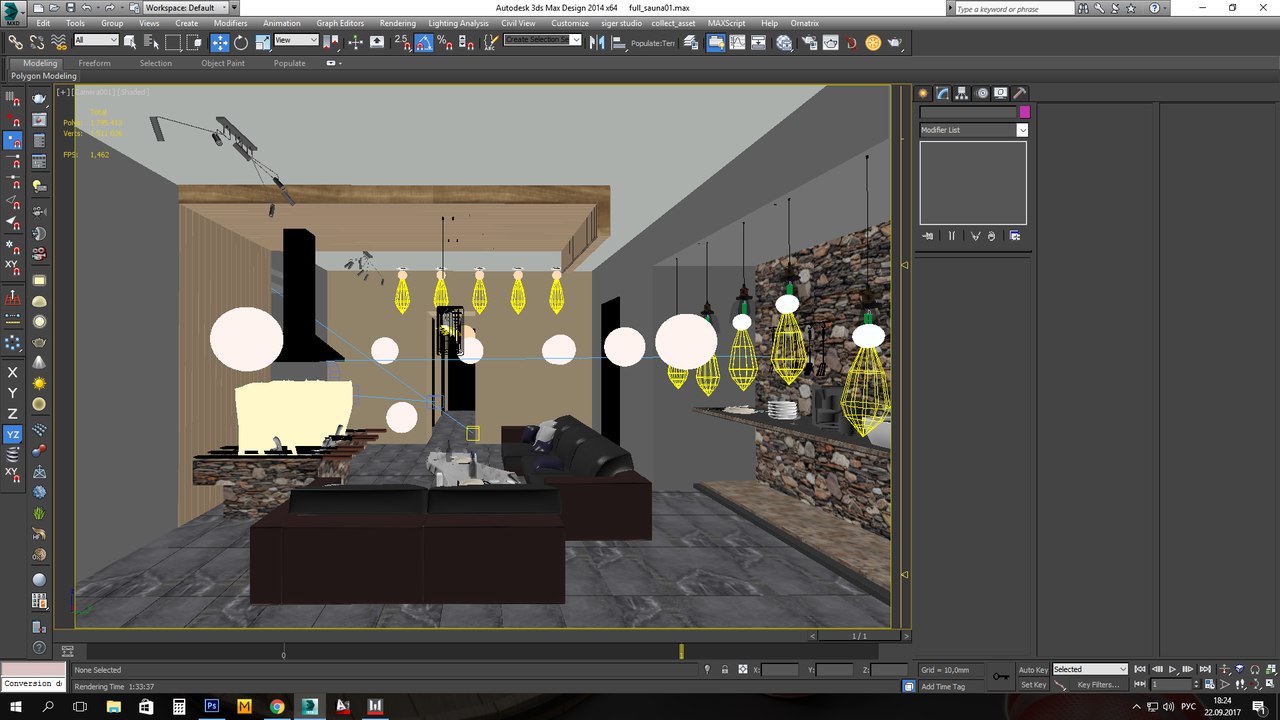The image size is (1280, 720).
Task: Toggle Auto Key animation mode
Action: pos(1033,669)
